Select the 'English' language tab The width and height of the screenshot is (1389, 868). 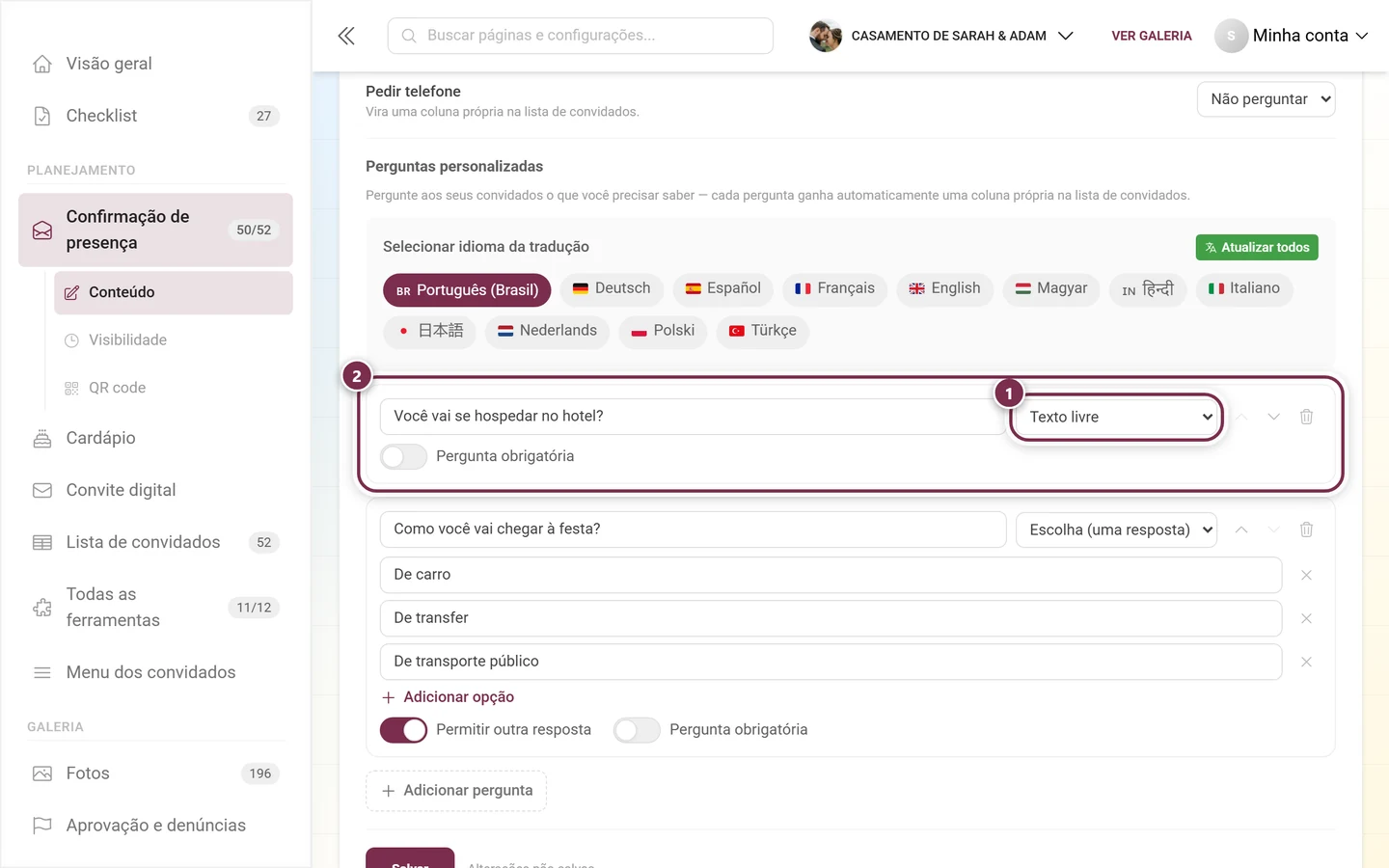coord(944,288)
